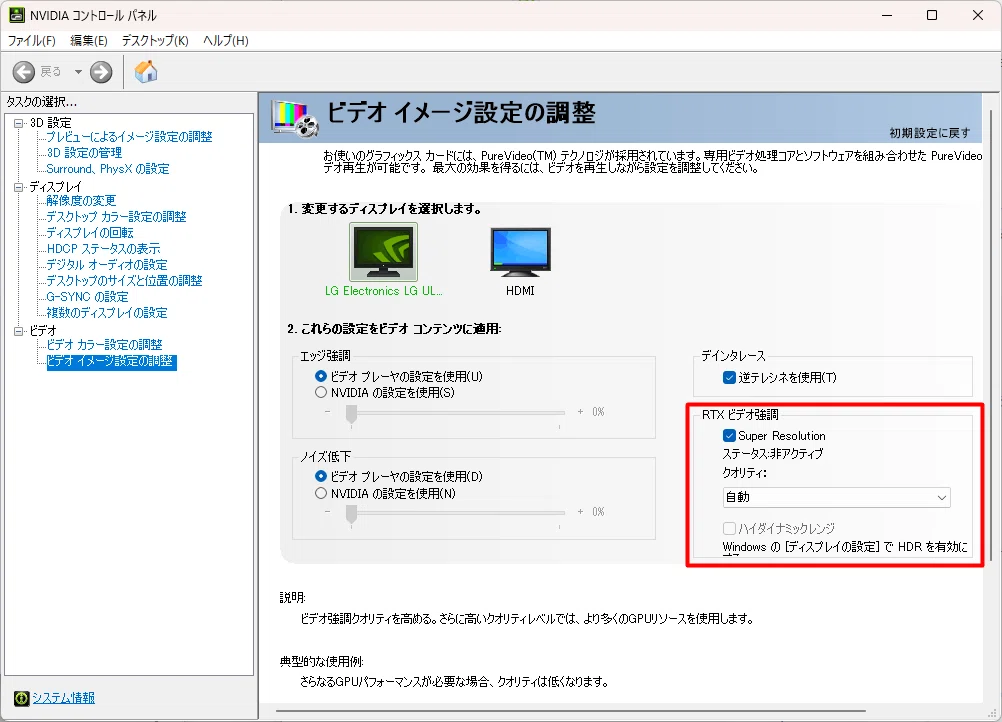Click the Forward arrow navigation button
The height and width of the screenshot is (722, 1002).
pyautogui.click(x=101, y=72)
